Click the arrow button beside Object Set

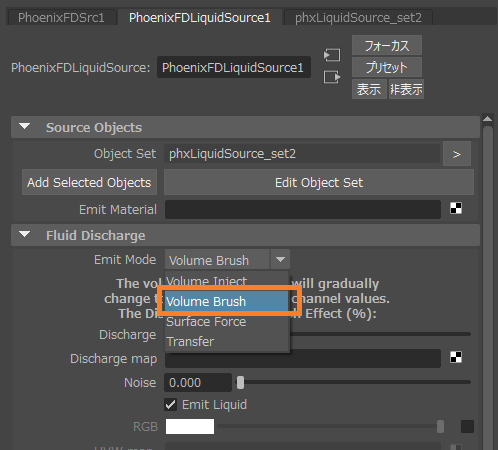click(457, 154)
